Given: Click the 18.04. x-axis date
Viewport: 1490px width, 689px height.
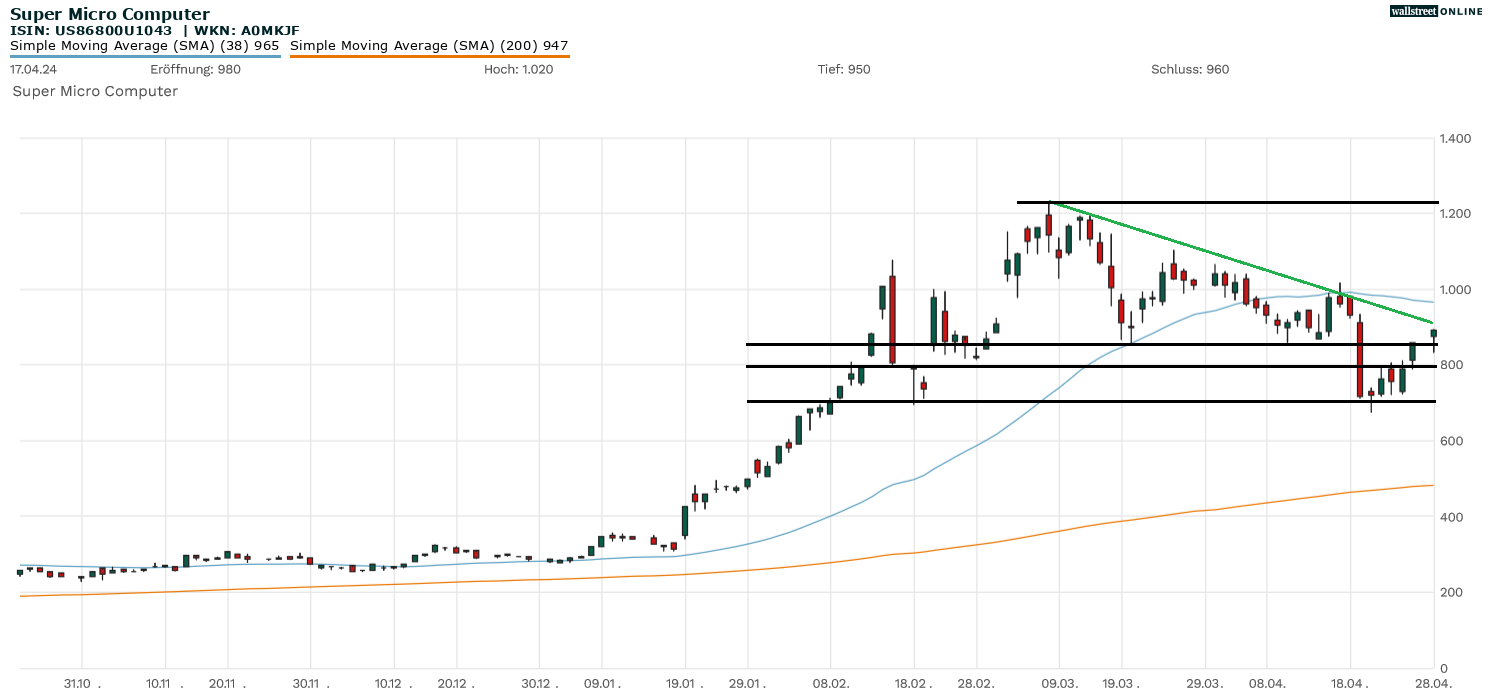Looking at the screenshot, I should point(1349,683).
